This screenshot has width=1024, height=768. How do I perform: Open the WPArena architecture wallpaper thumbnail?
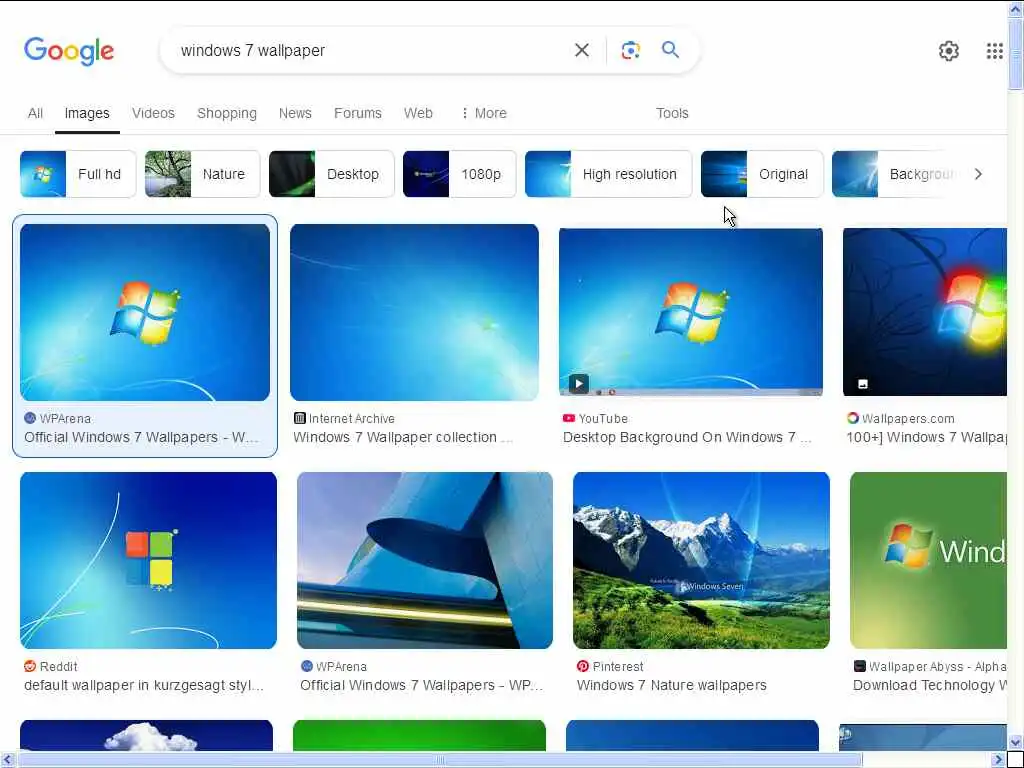click(425, 560)
